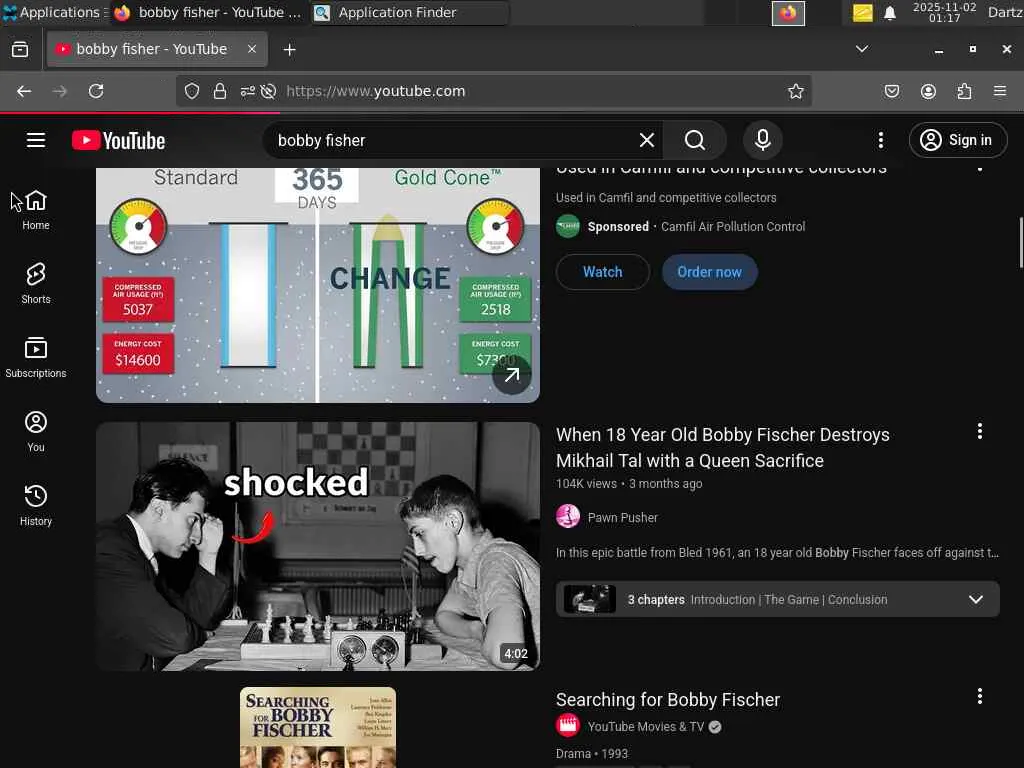
Task: Click the clock showing 2025-11-02 01:17
Action: click(944, 12)
